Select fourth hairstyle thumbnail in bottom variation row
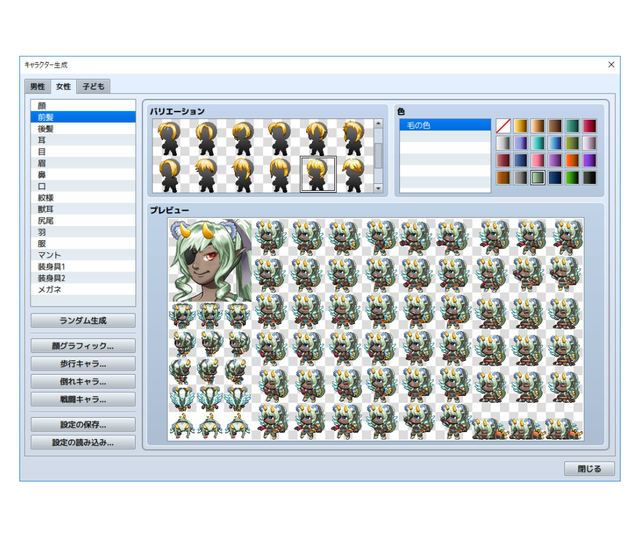 pos(281,174)
